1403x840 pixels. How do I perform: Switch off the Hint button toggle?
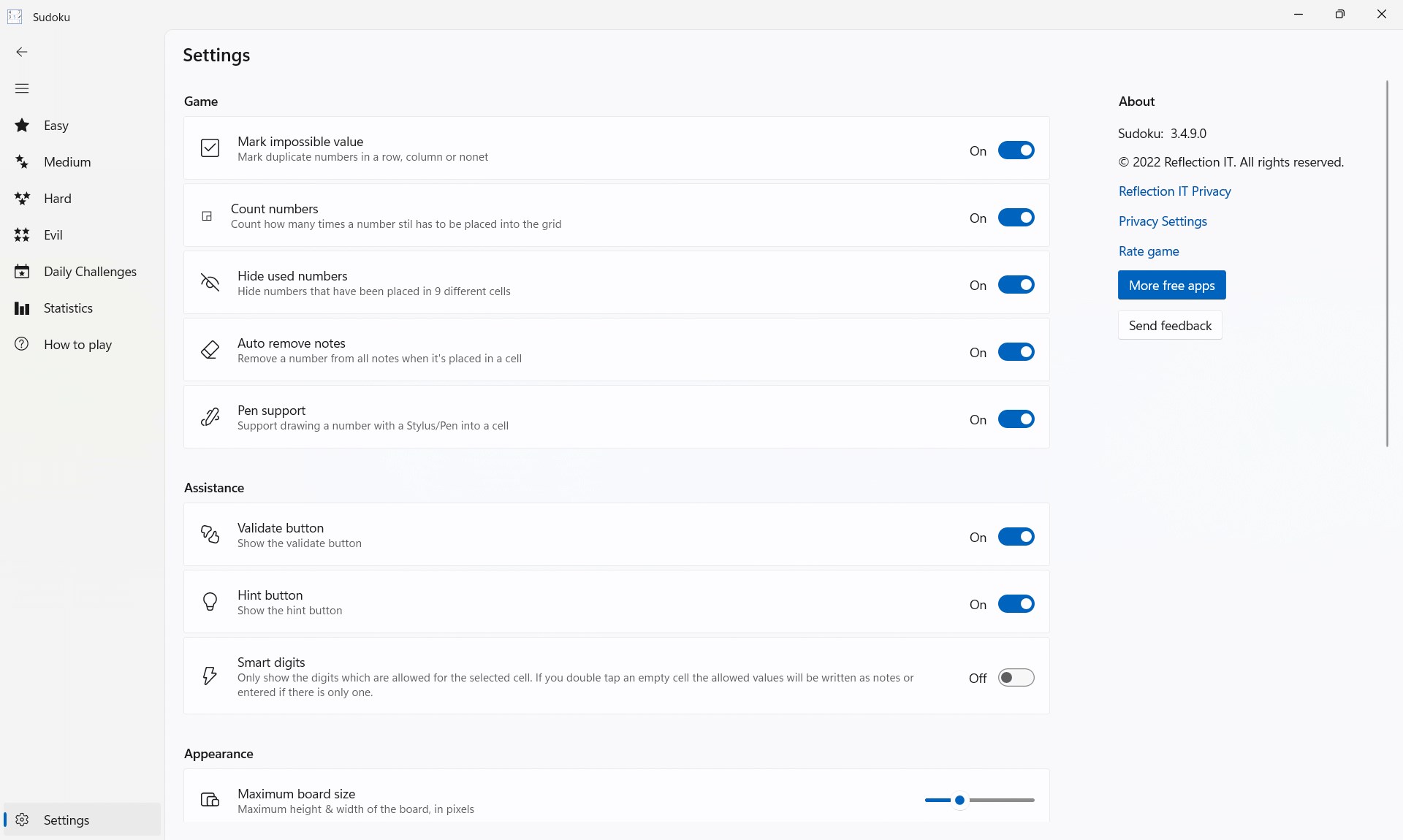tap(1016, 604)
